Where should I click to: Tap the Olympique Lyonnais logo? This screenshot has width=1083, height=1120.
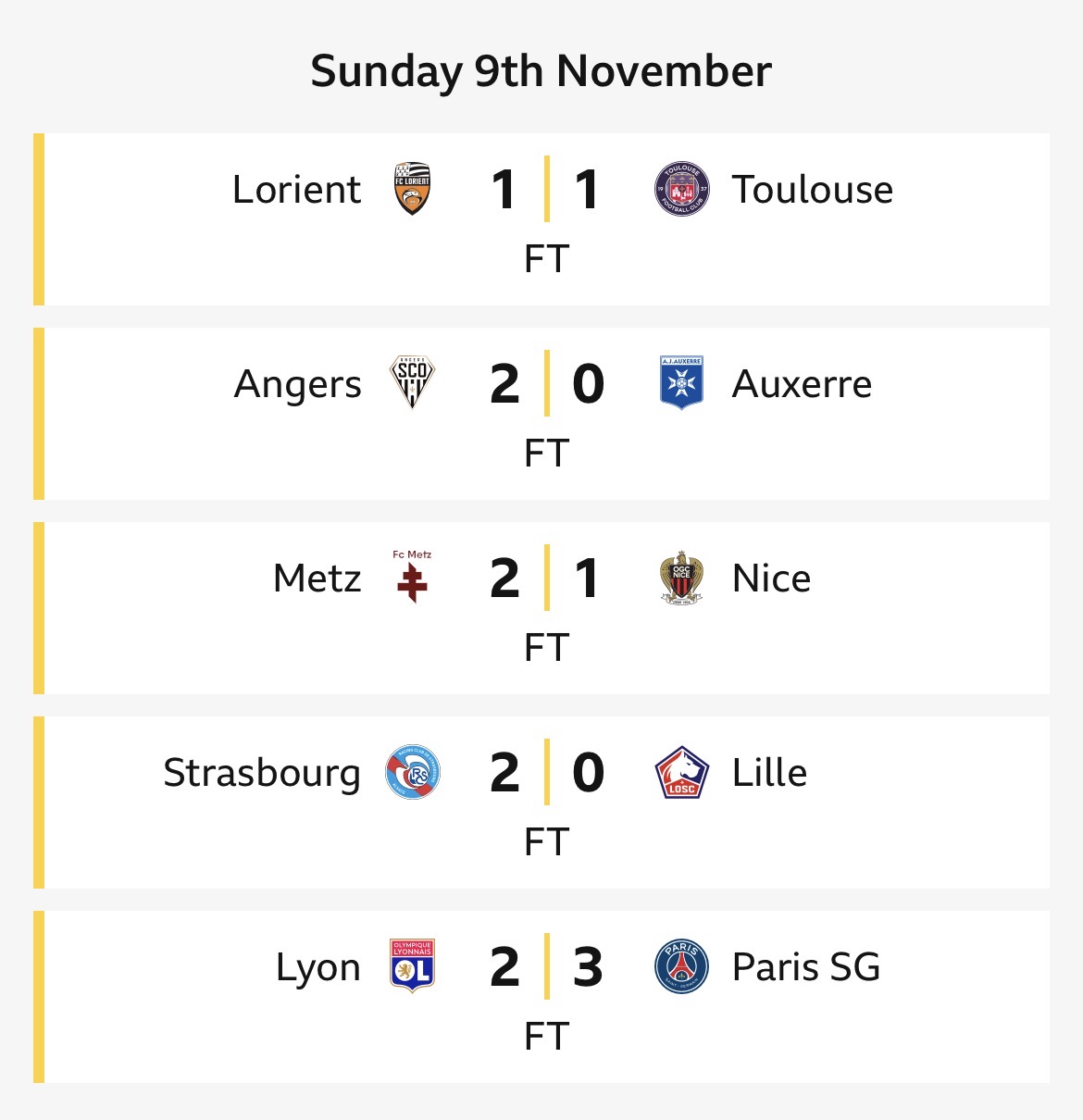coord(412,966)
